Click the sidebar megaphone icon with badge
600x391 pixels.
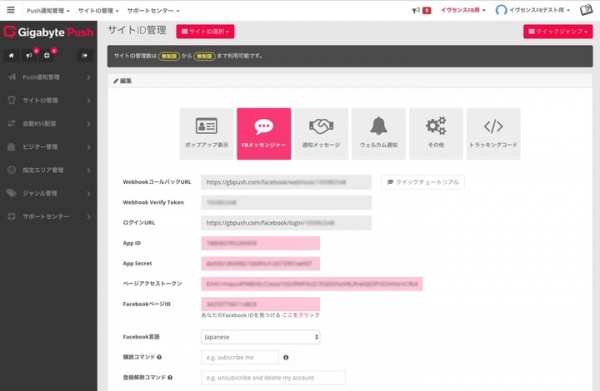coord(29,55)
